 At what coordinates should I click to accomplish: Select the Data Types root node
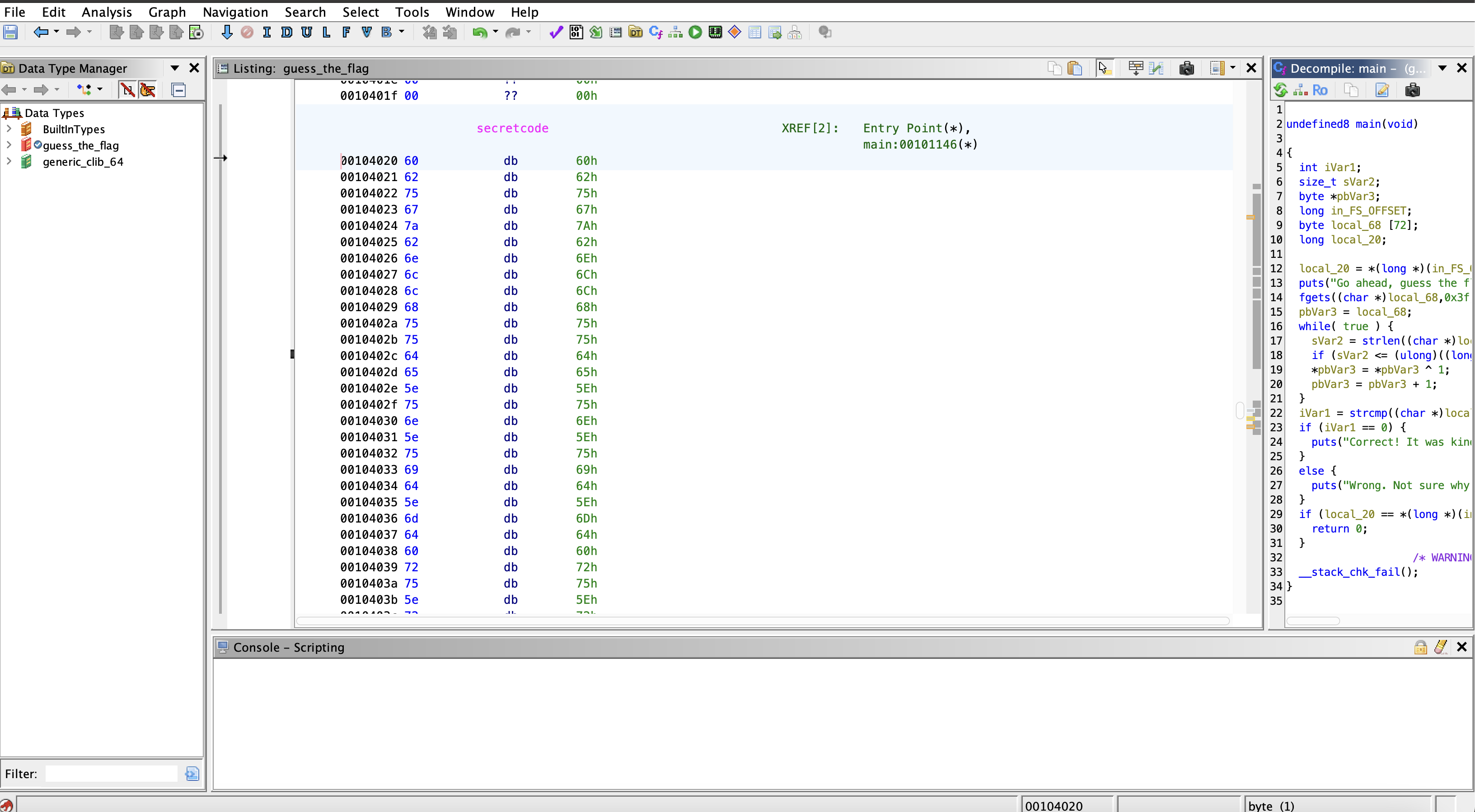[54, 113]
